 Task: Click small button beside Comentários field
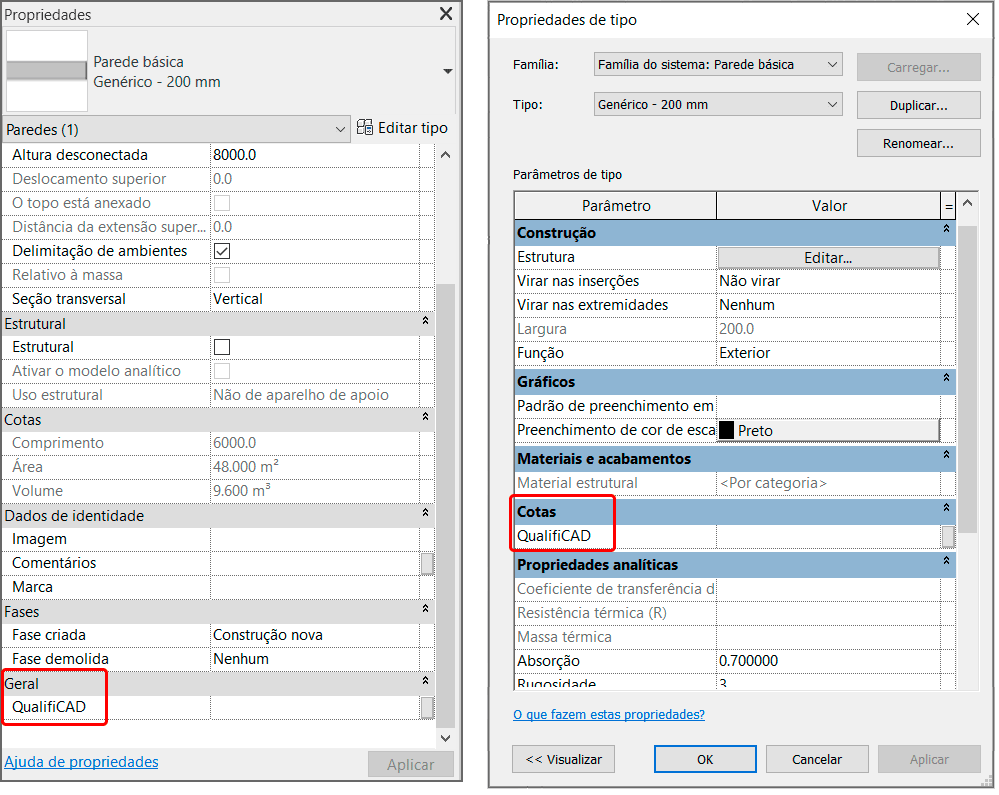tap(427, 563)
